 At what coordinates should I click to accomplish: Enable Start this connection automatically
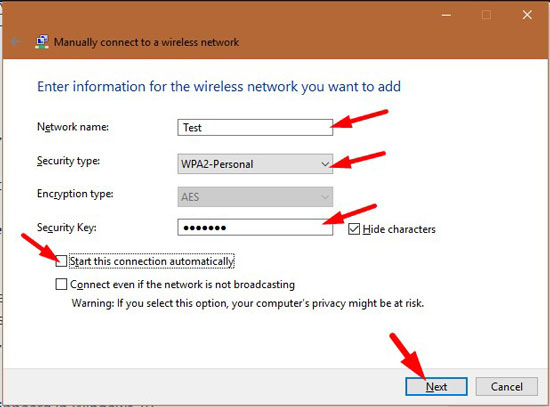point(61,261)
